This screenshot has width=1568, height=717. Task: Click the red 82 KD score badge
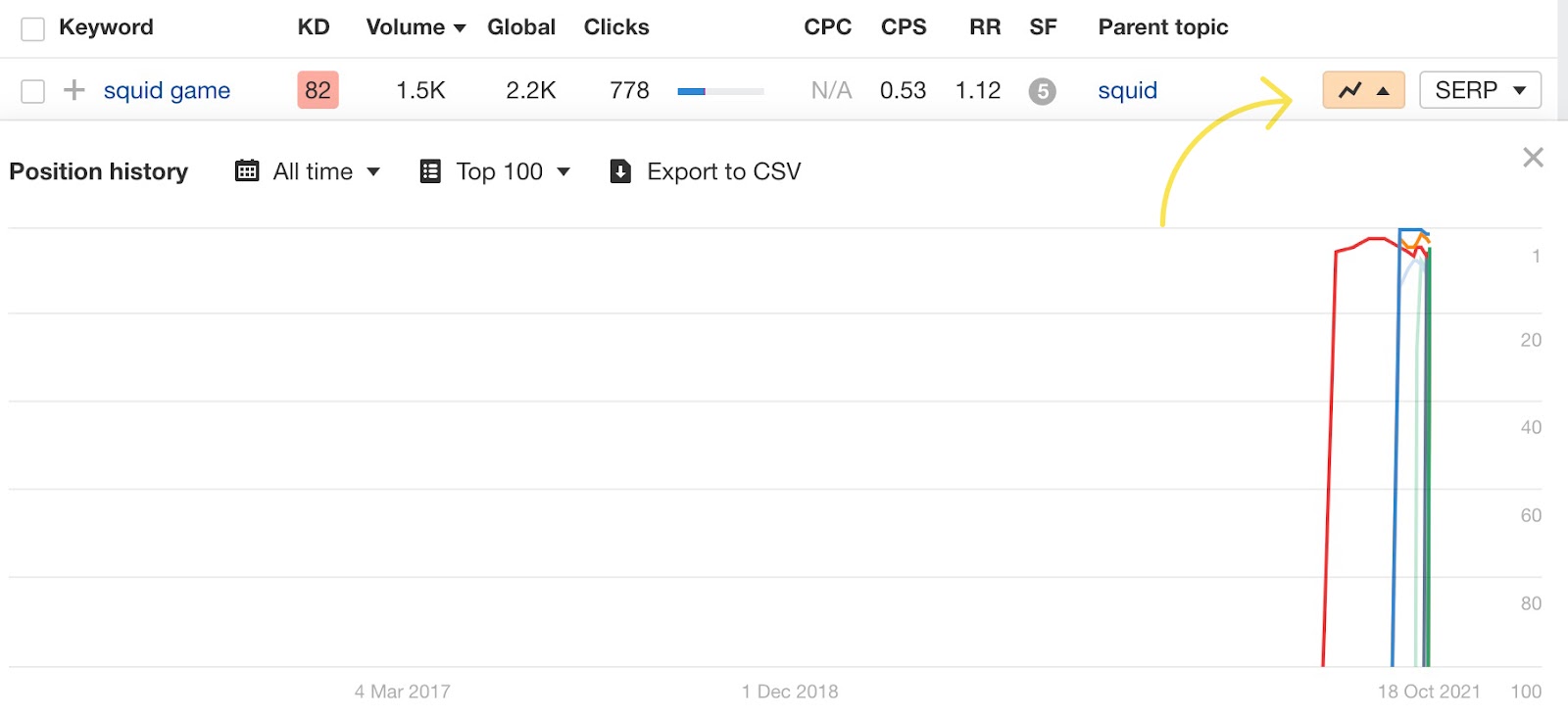pos(318,90)
